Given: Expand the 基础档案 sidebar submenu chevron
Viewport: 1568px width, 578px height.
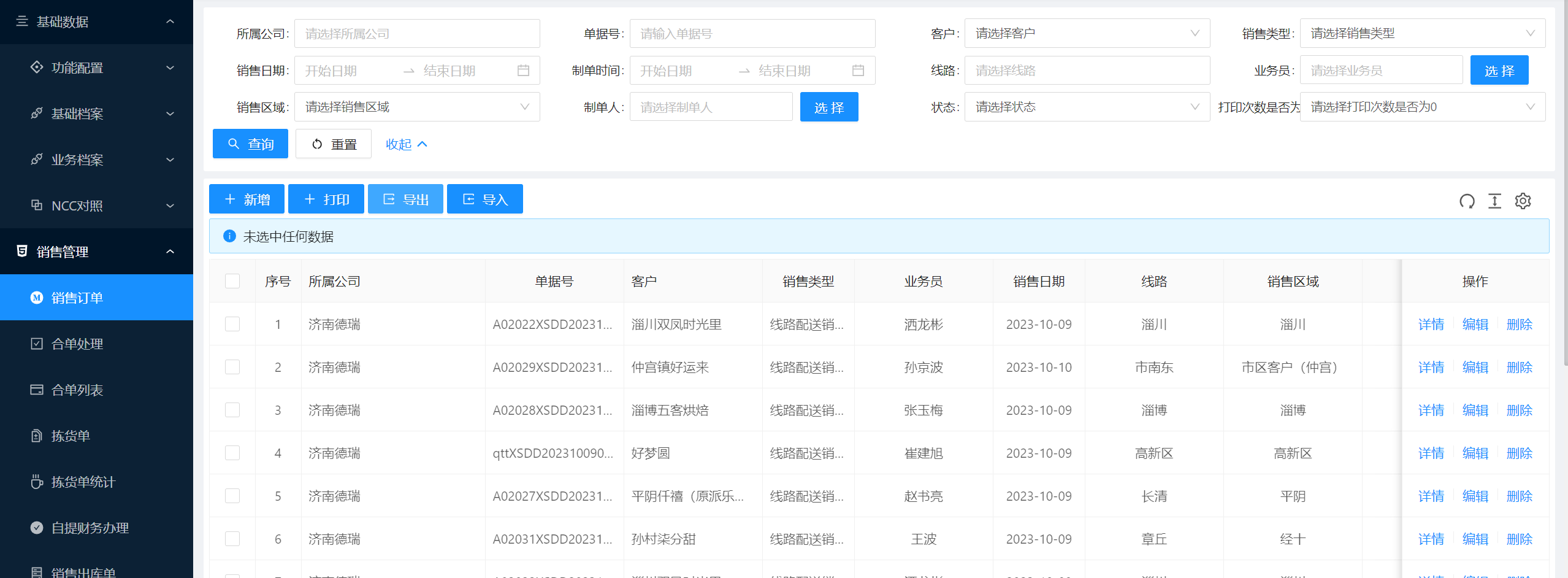Looking at the screenshot, I should [170, 114].
